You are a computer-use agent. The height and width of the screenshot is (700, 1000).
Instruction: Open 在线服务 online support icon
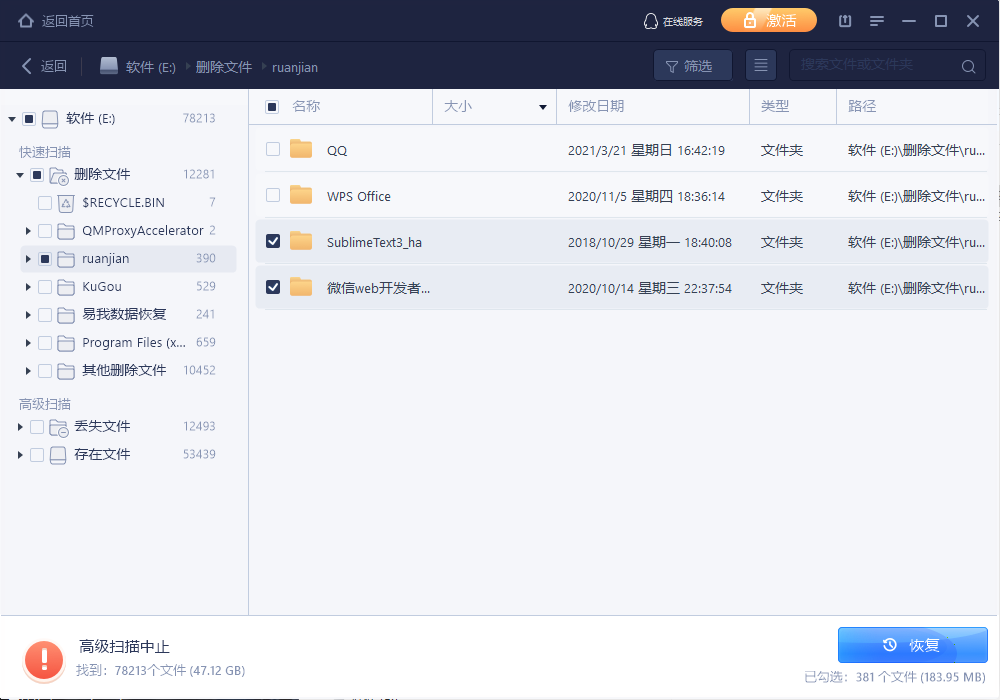(650, 21)
